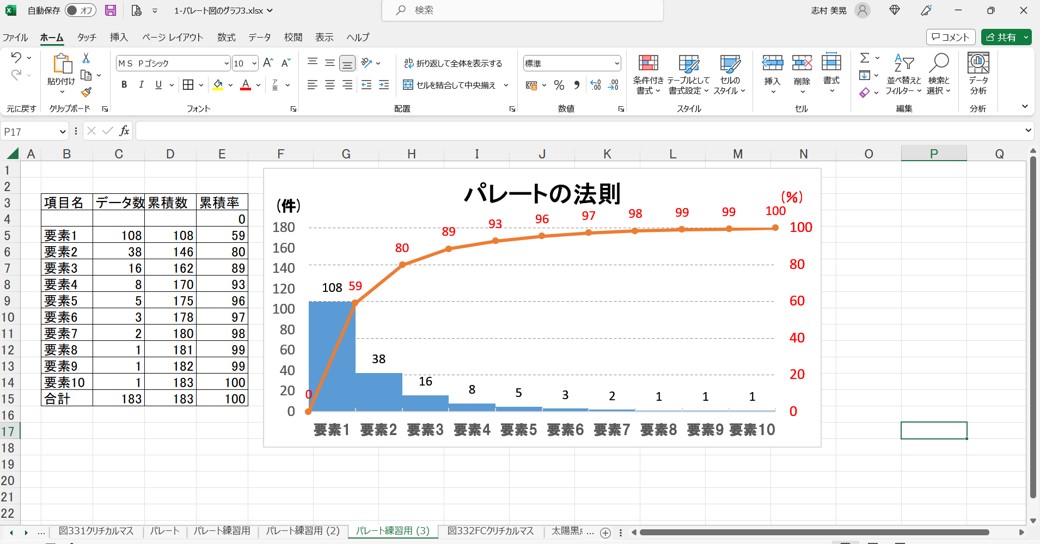
Task: Toggle underline formatting
Action: tap(159, 85)
